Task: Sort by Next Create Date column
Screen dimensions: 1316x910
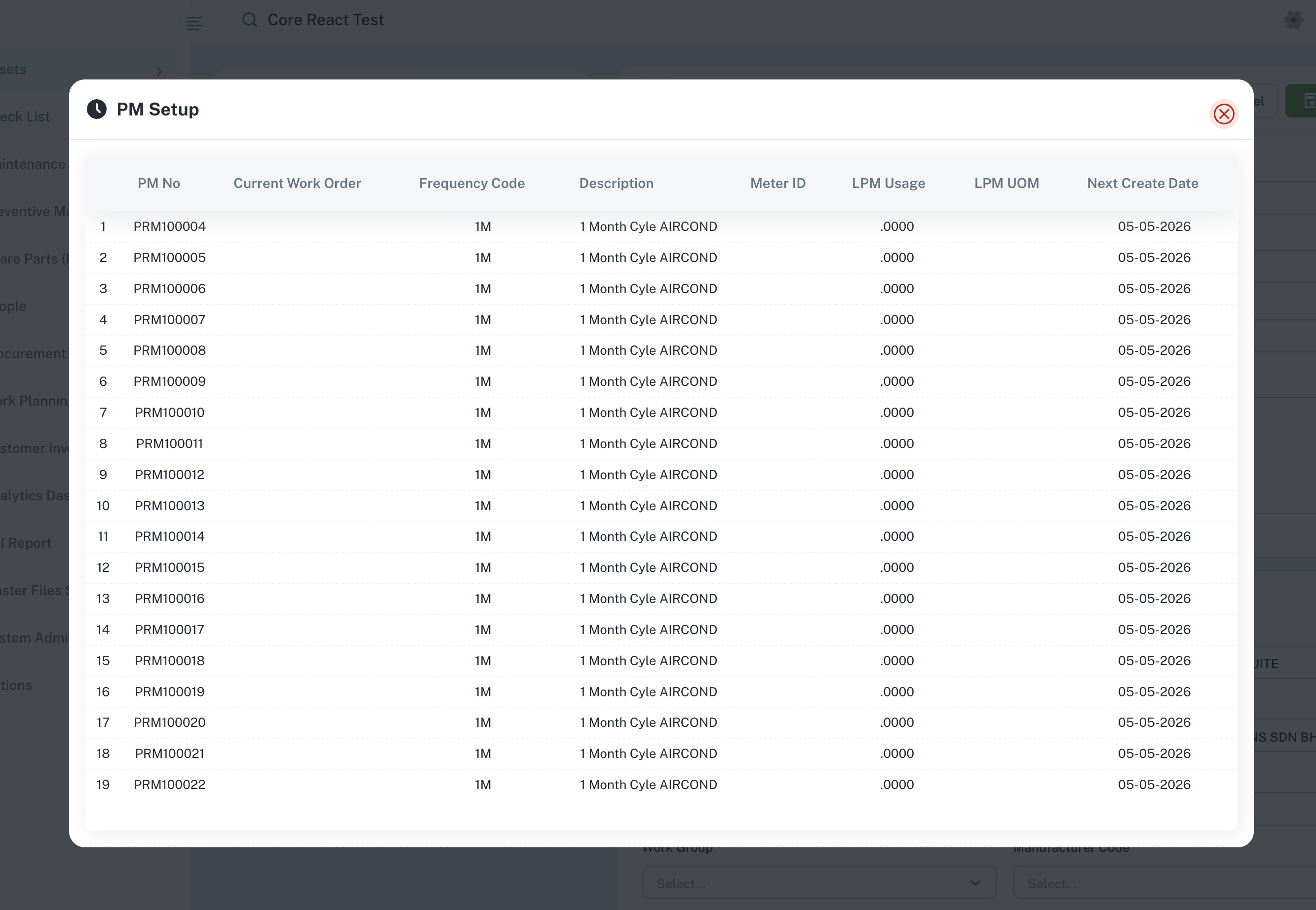Action: pos(1142,183)
